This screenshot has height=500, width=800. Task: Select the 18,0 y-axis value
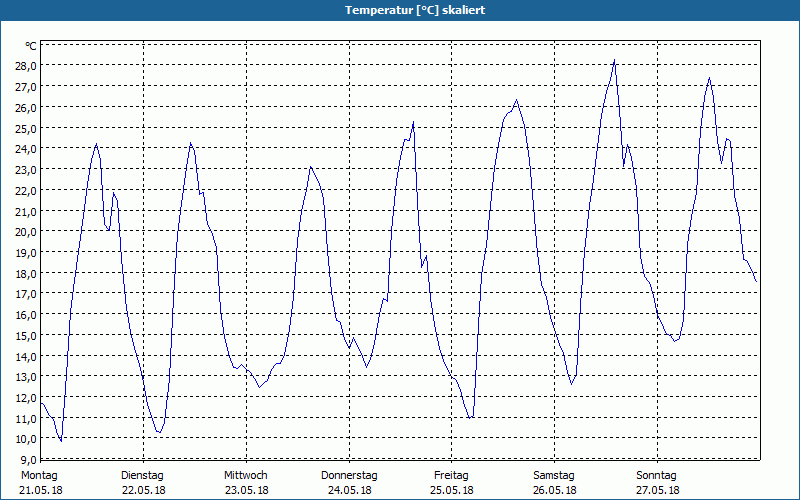click(27, 273)
